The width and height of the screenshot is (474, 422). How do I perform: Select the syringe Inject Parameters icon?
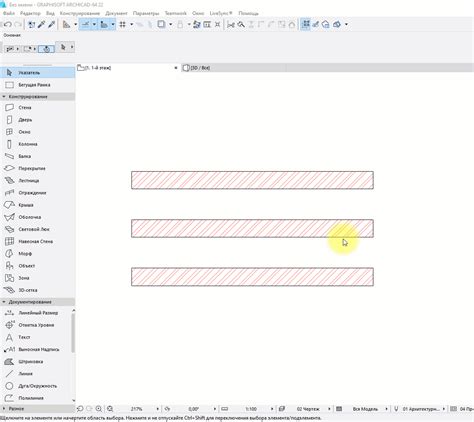coord(52,24)
